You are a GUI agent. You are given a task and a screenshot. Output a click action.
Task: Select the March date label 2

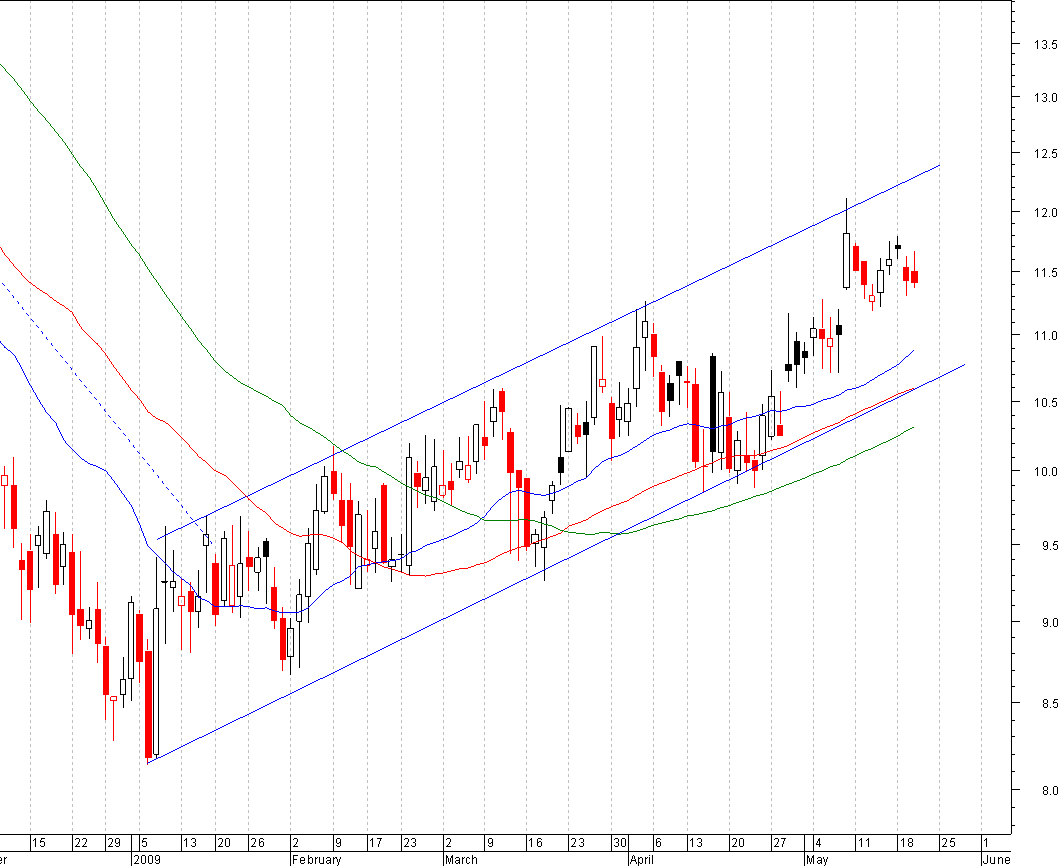[x=448, y=843]
